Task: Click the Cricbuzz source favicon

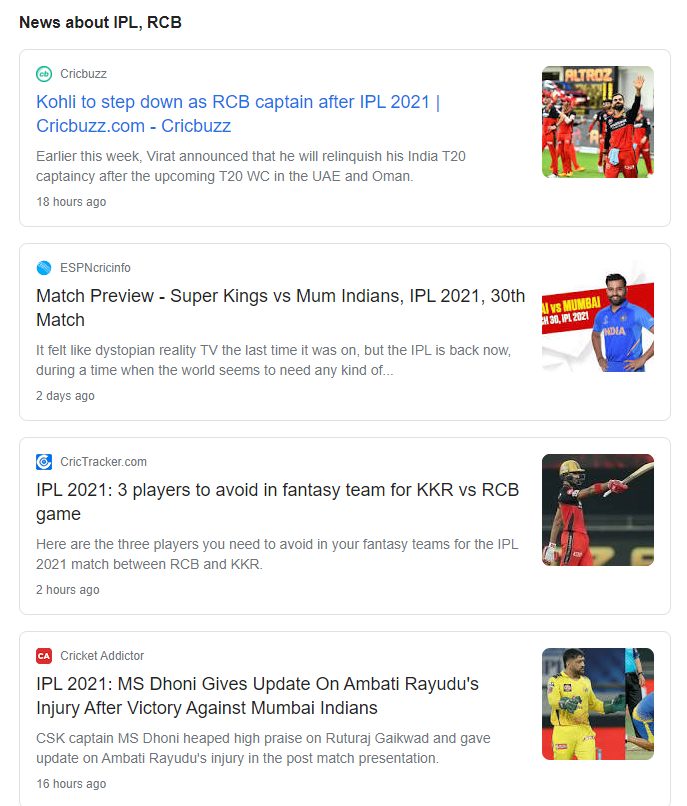Action: pyautogui.click(x=44, y=74)
